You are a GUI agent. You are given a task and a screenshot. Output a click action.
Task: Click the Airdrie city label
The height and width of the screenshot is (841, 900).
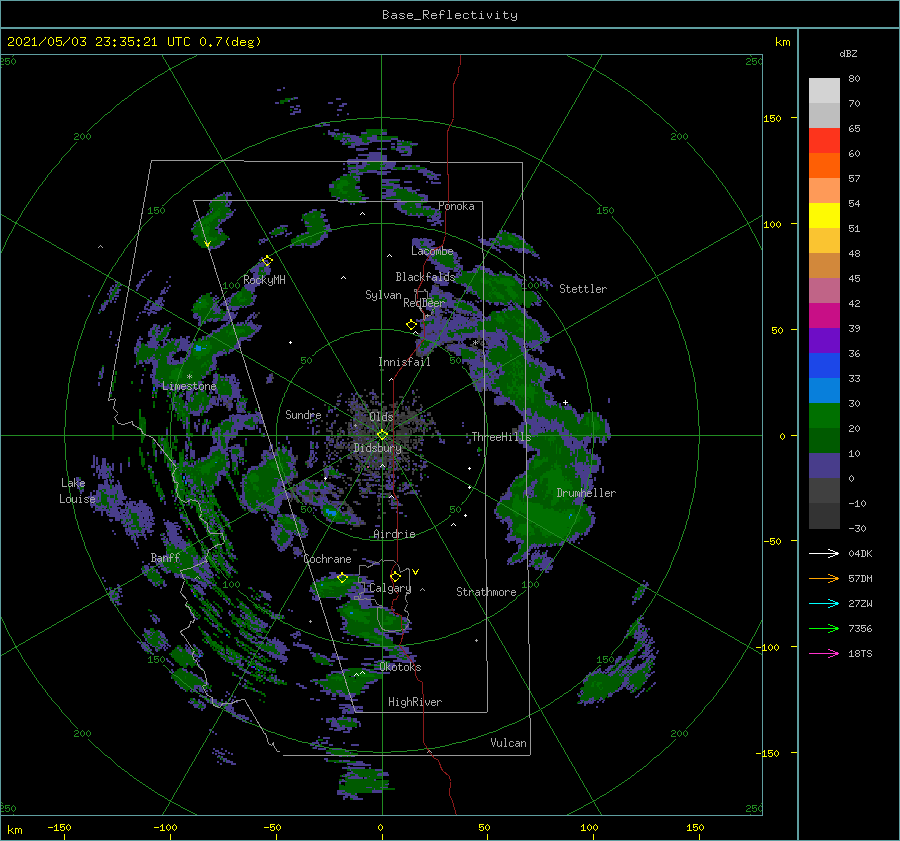coord(394,534)
